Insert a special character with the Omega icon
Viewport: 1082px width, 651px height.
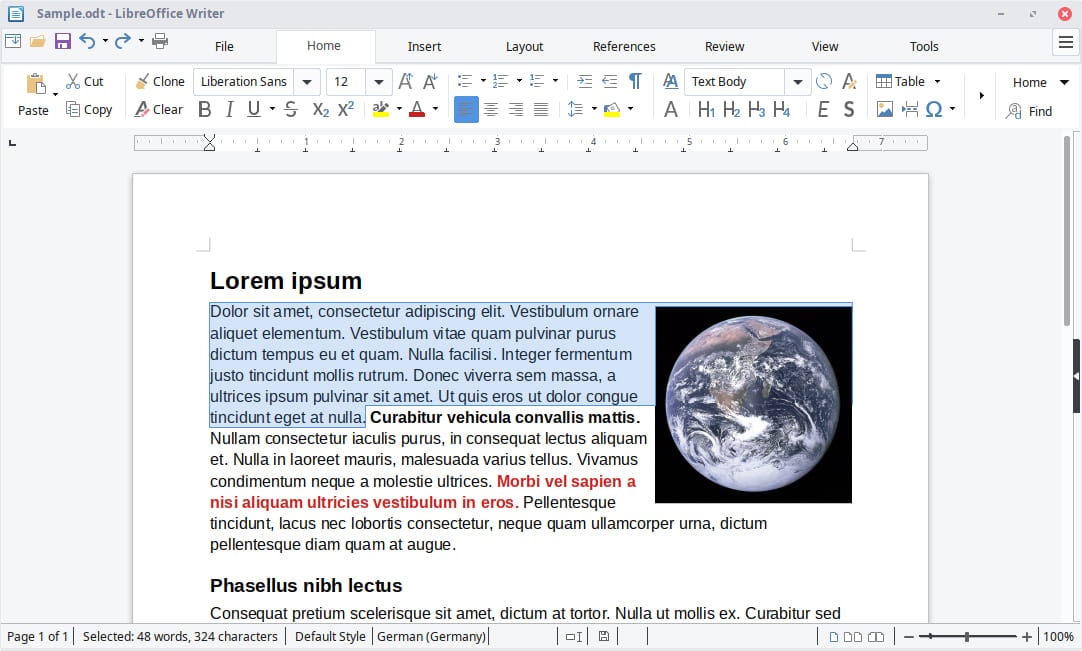[934, 109]
